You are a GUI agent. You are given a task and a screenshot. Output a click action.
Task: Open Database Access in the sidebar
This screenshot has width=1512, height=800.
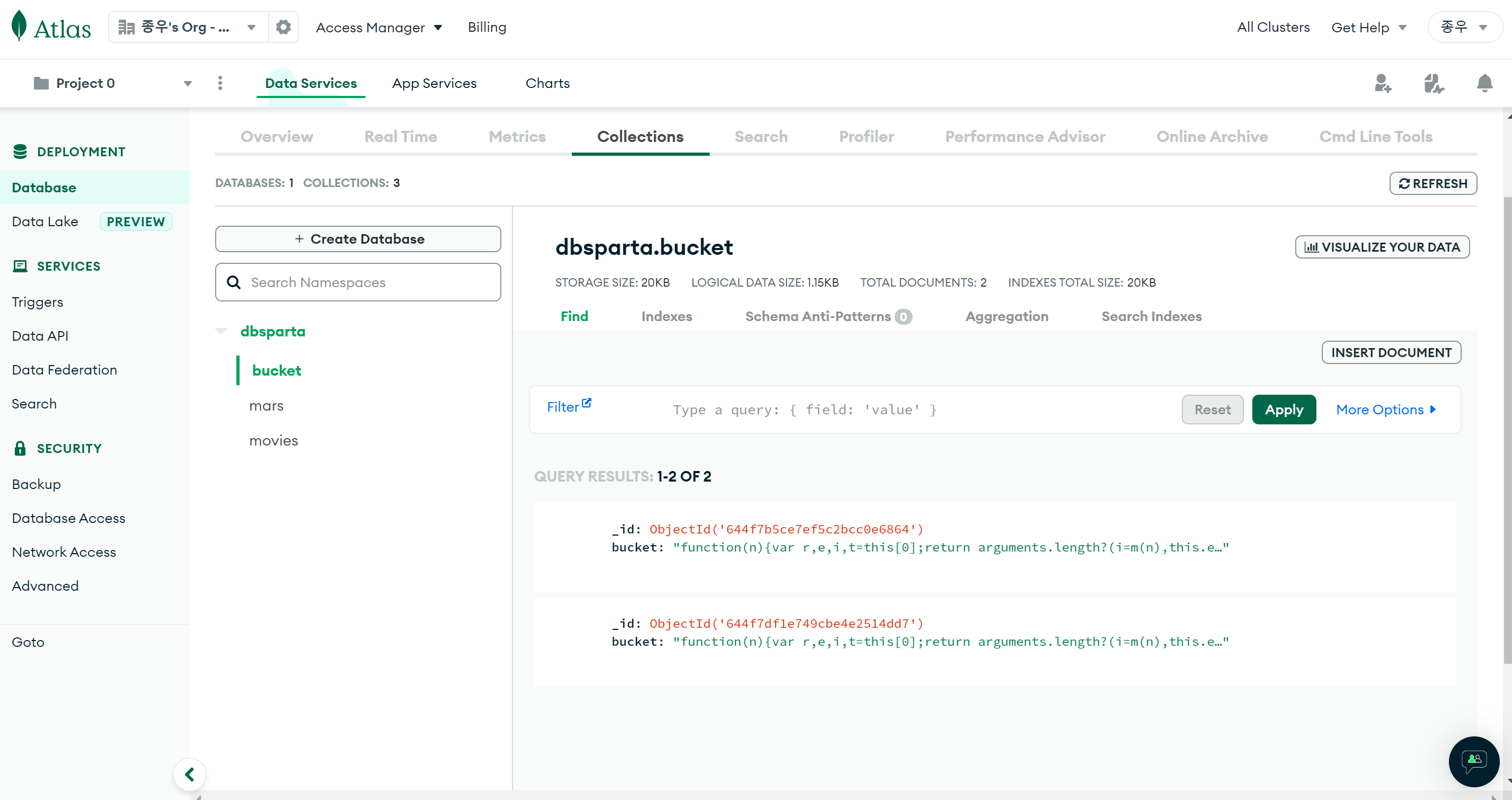[69, 519]
